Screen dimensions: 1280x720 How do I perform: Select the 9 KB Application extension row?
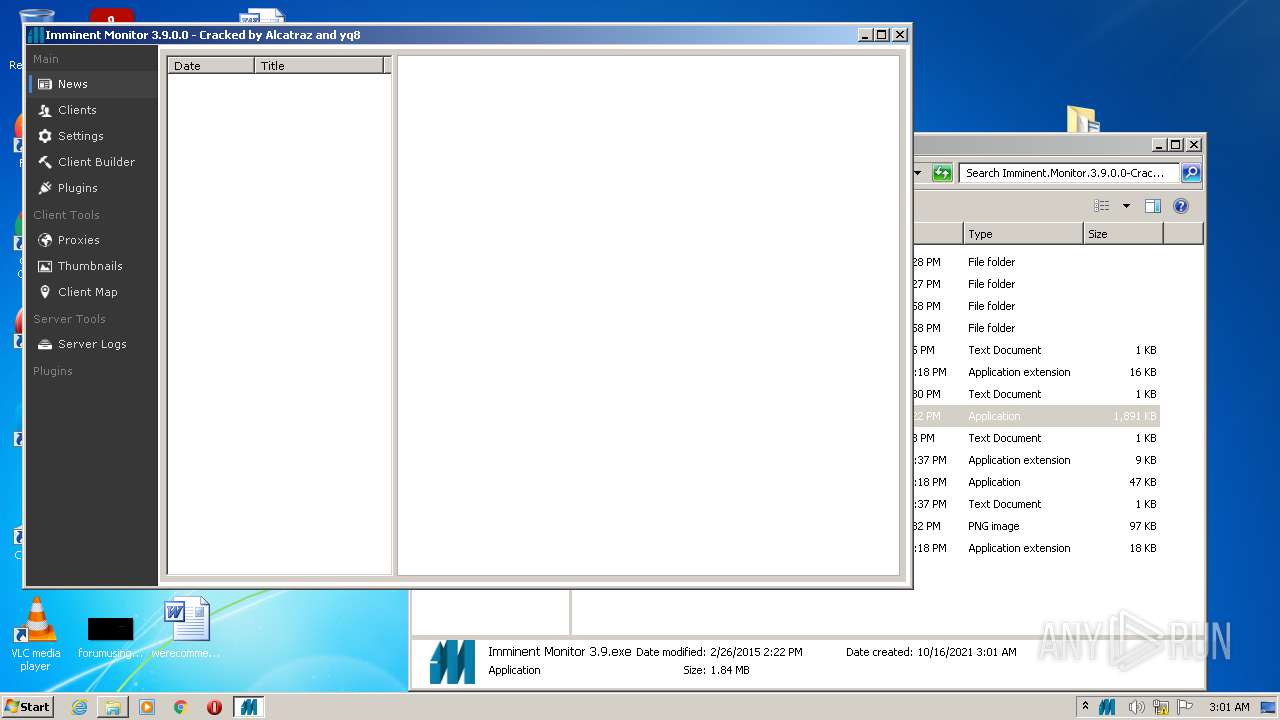(x=1035, y=460)
